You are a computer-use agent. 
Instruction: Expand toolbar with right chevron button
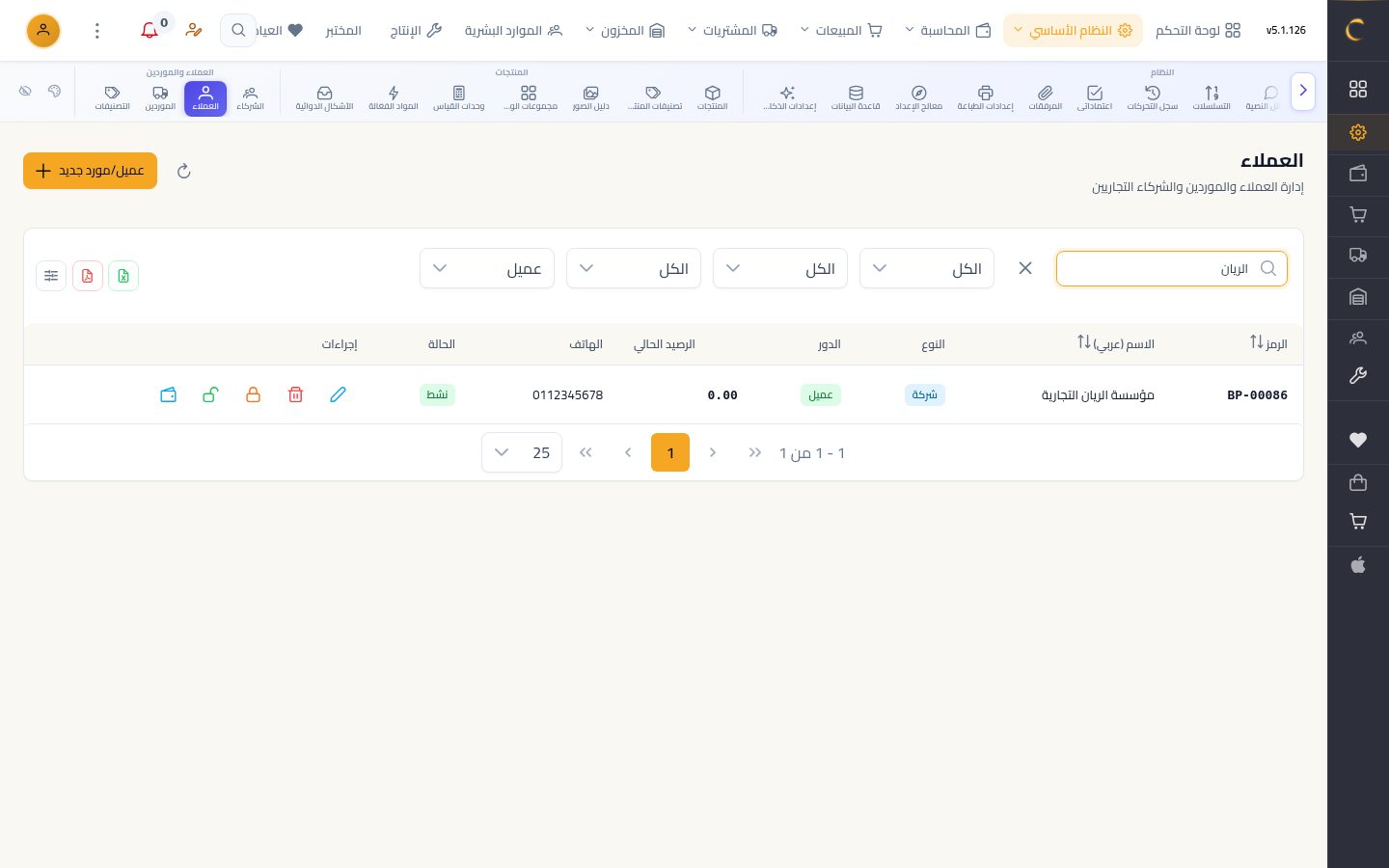pos(1302,91)
